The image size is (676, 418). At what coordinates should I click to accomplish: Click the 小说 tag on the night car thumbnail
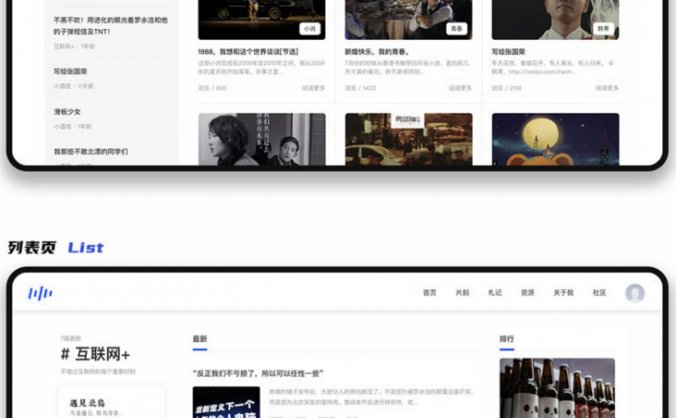click(x=310, y=29)
